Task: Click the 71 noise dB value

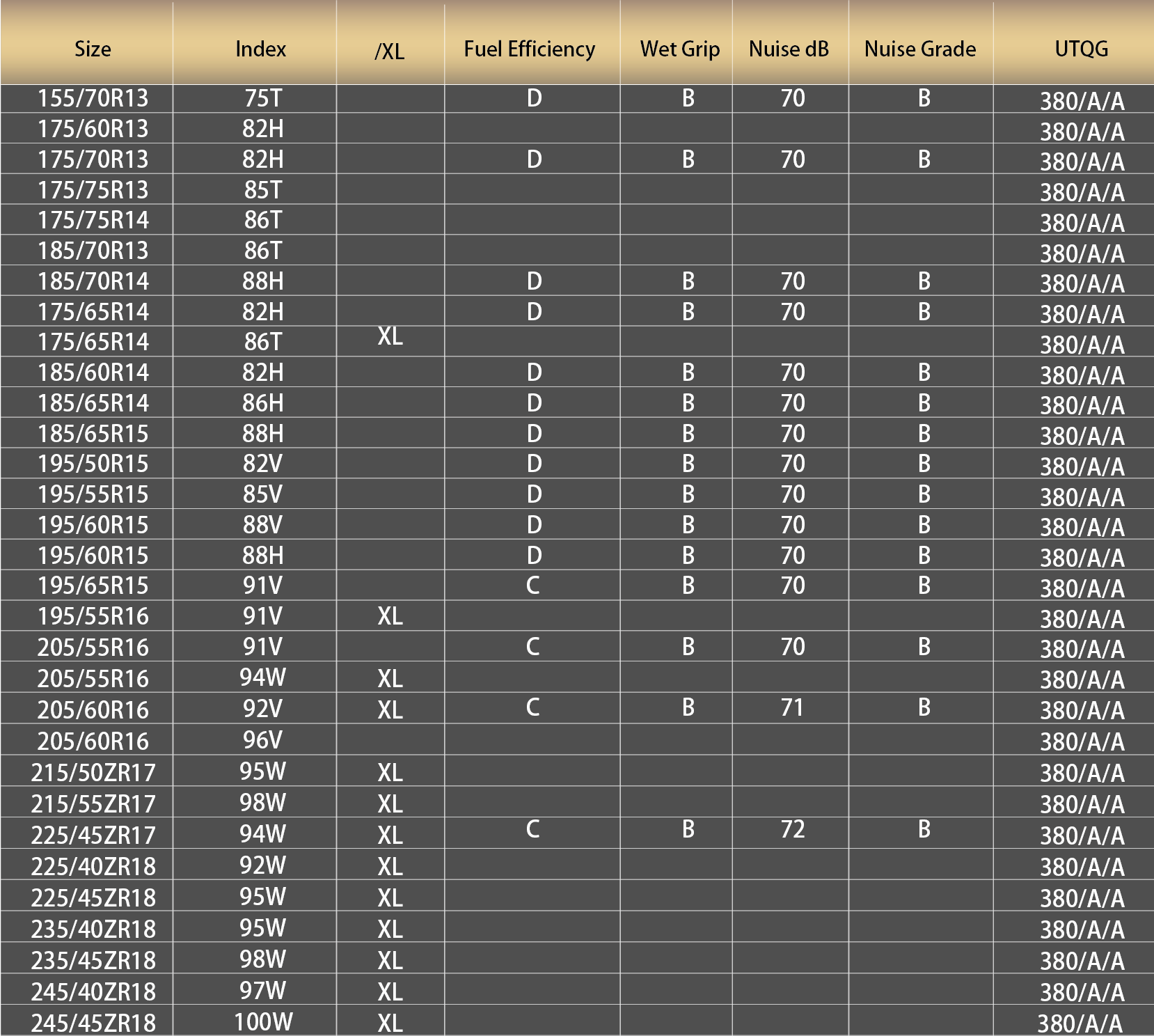Action: click(x=792, y=707)
